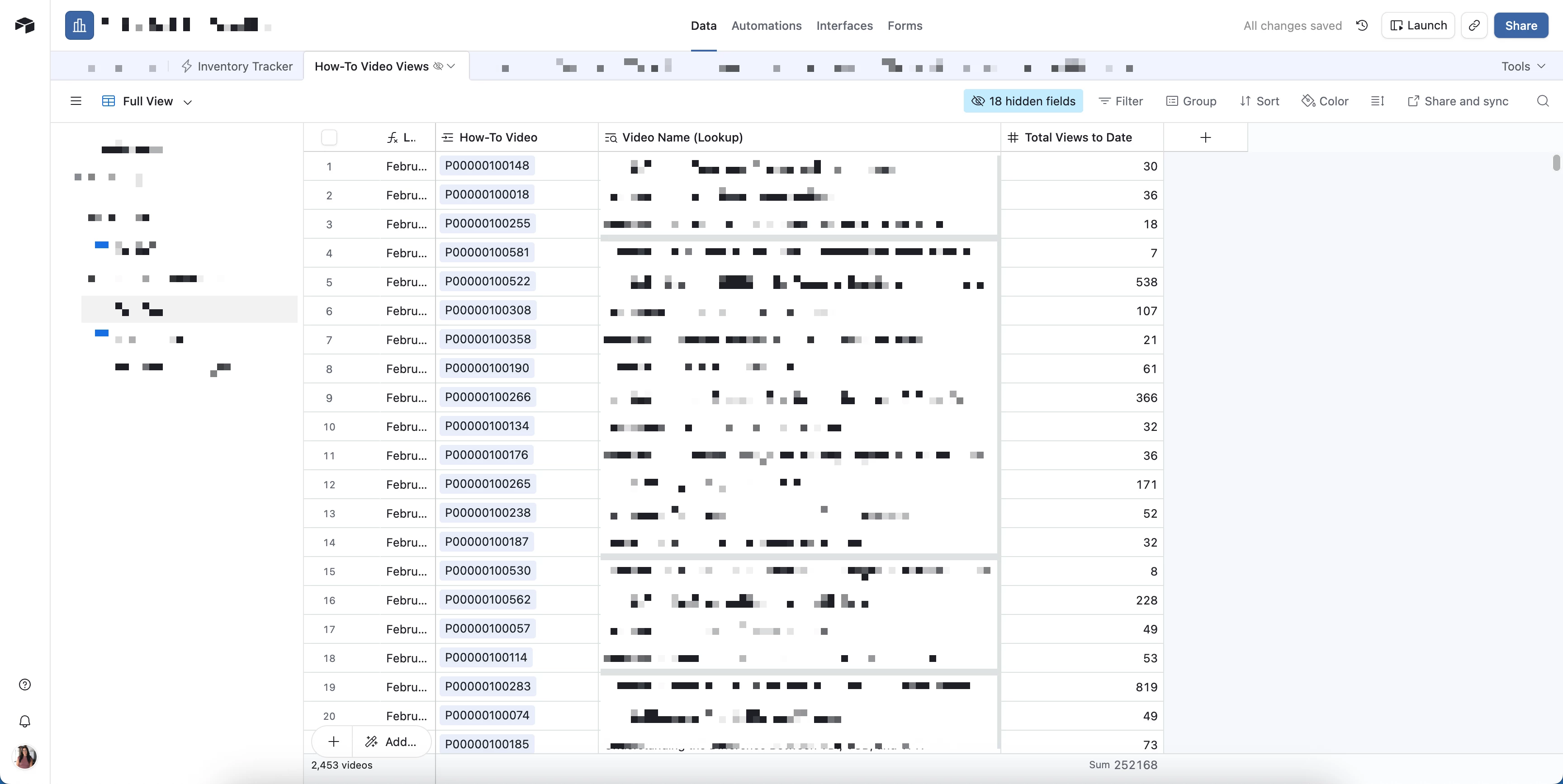Toggle the views sidebar hamburger icon

coord(76,101)
